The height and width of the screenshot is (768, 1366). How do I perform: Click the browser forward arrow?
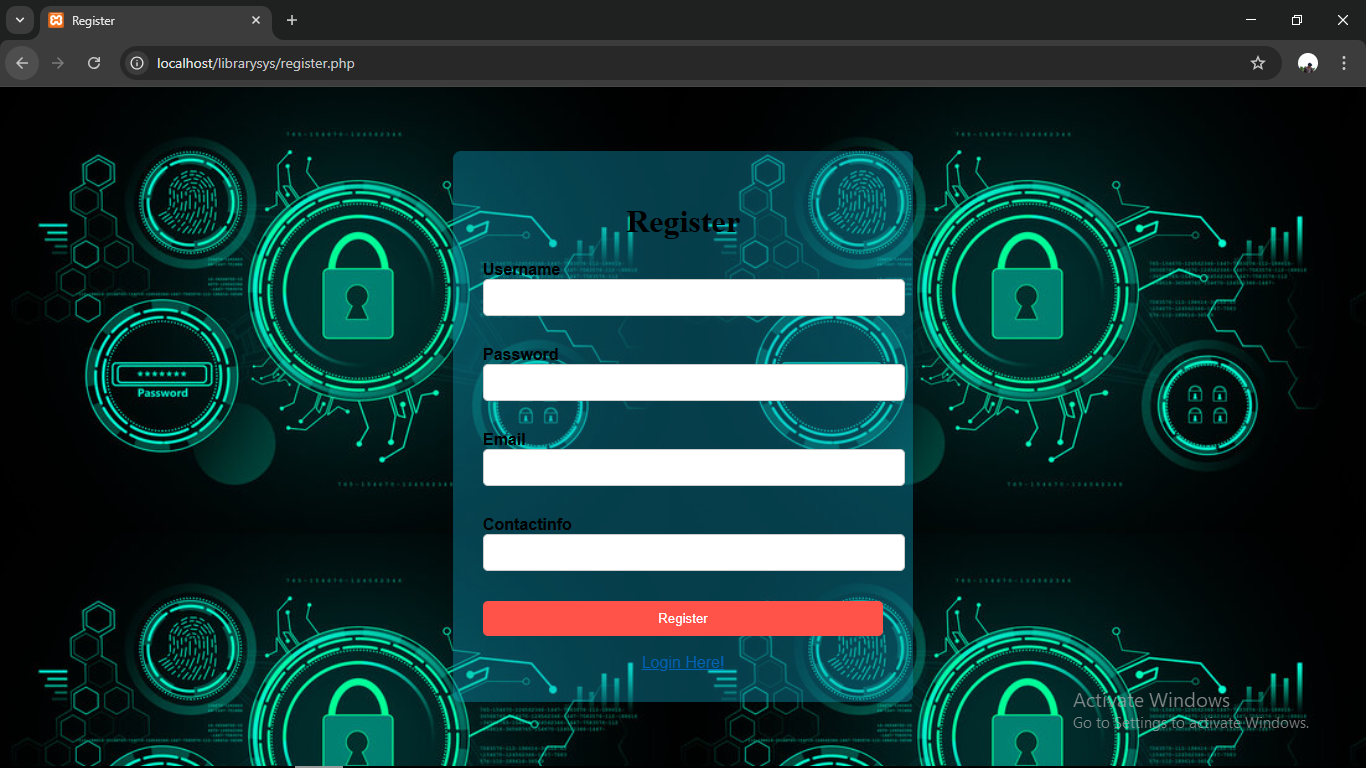coord(58,63)
